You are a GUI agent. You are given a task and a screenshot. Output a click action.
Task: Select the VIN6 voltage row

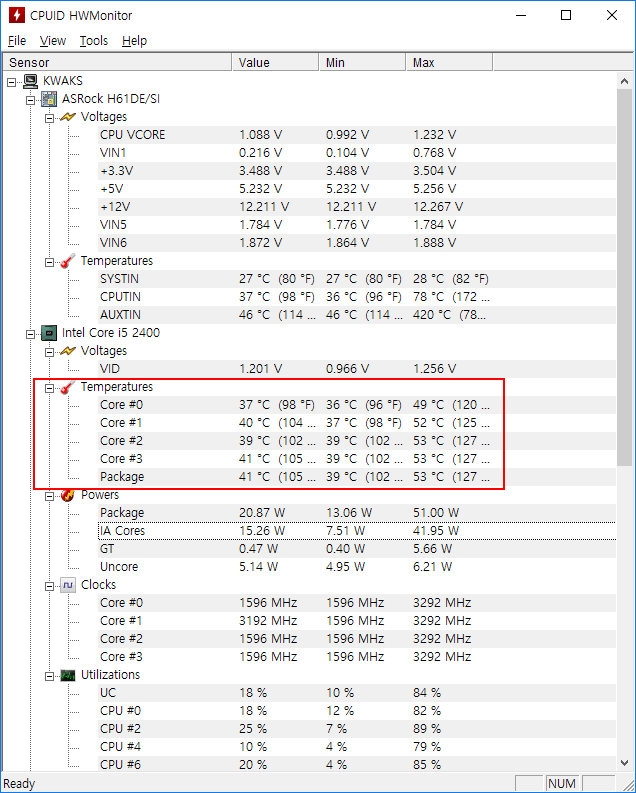tap(357, 243)
